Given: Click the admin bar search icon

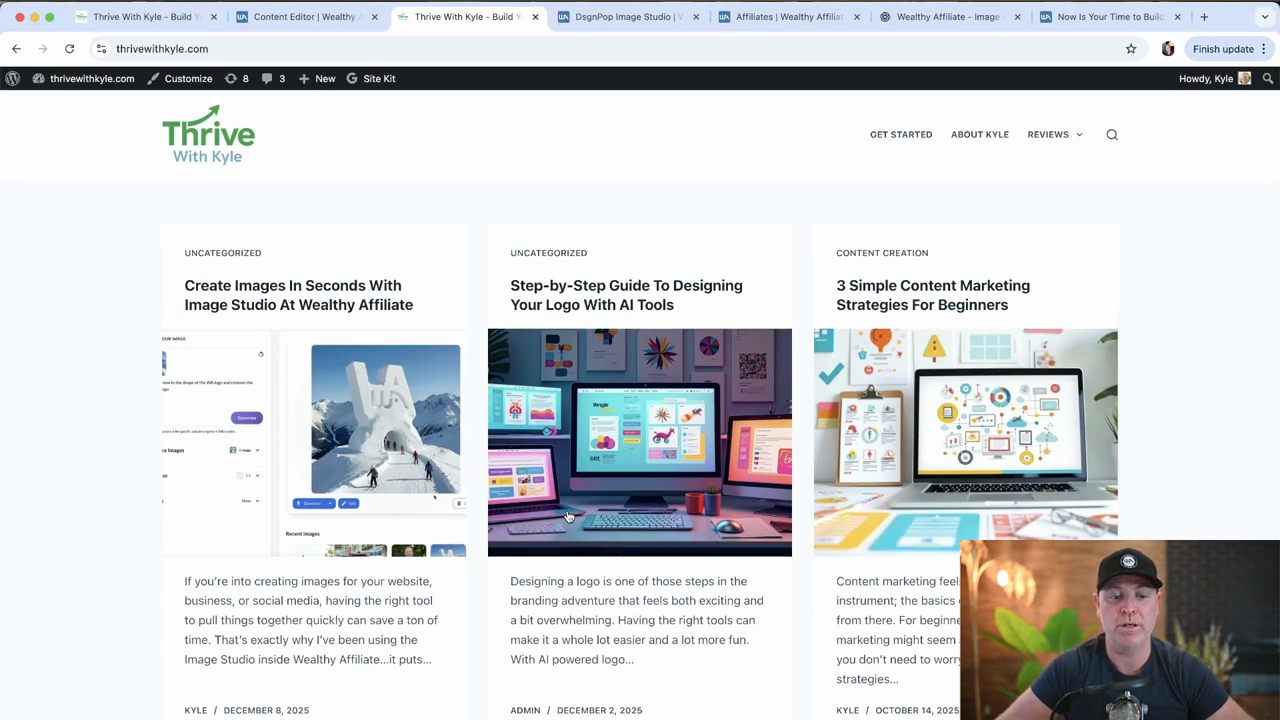Looking at the screenshot, I should 1268,78.
